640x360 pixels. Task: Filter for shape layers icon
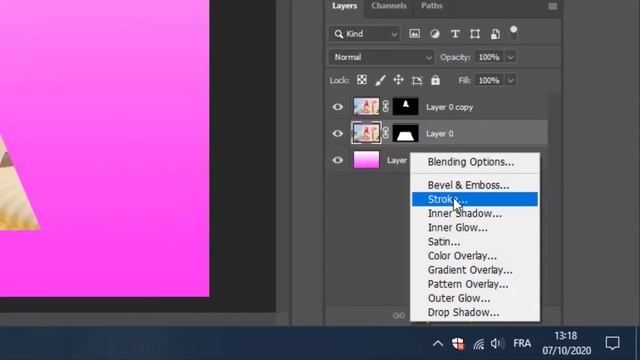coord(475,34)
